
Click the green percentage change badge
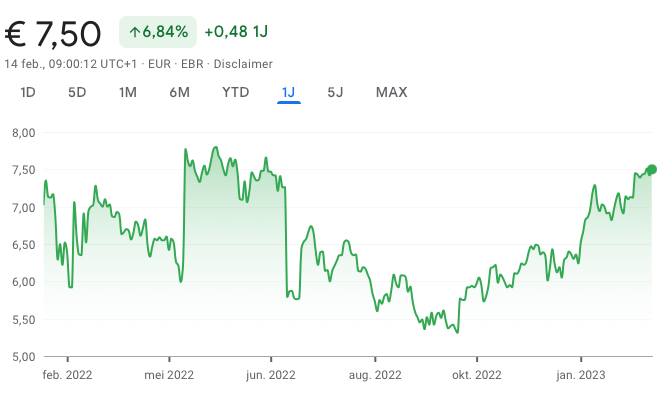click(158, 32)
